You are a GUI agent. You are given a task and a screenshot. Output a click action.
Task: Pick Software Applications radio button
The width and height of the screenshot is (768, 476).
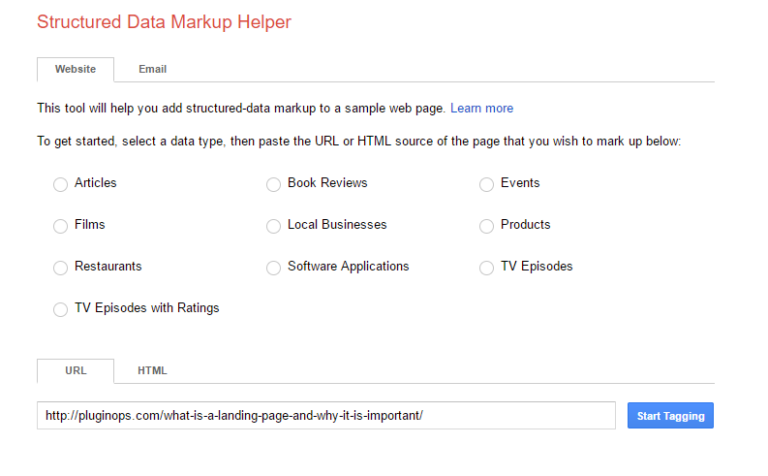tap(273, 268)
